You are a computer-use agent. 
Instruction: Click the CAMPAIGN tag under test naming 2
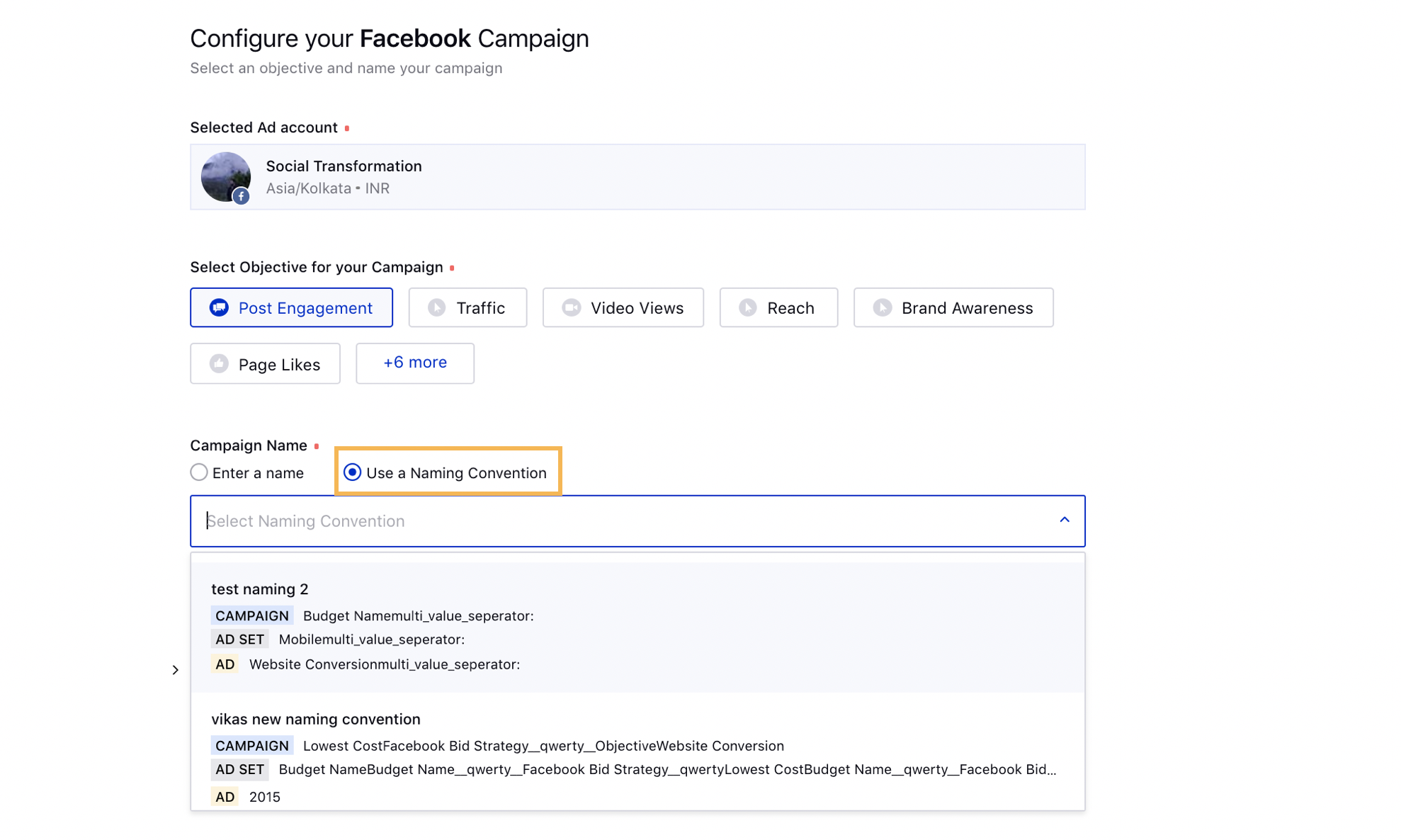[x=252, y=615]
